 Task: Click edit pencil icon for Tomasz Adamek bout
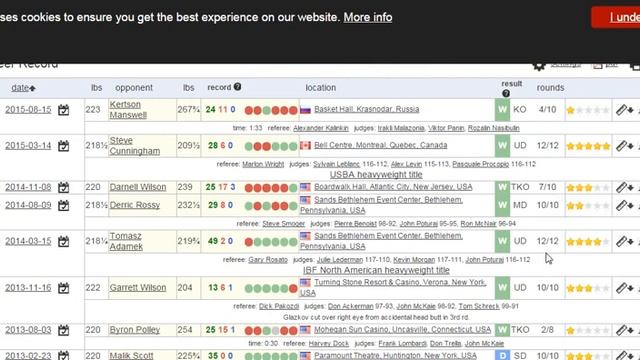(x=621, y=241)
